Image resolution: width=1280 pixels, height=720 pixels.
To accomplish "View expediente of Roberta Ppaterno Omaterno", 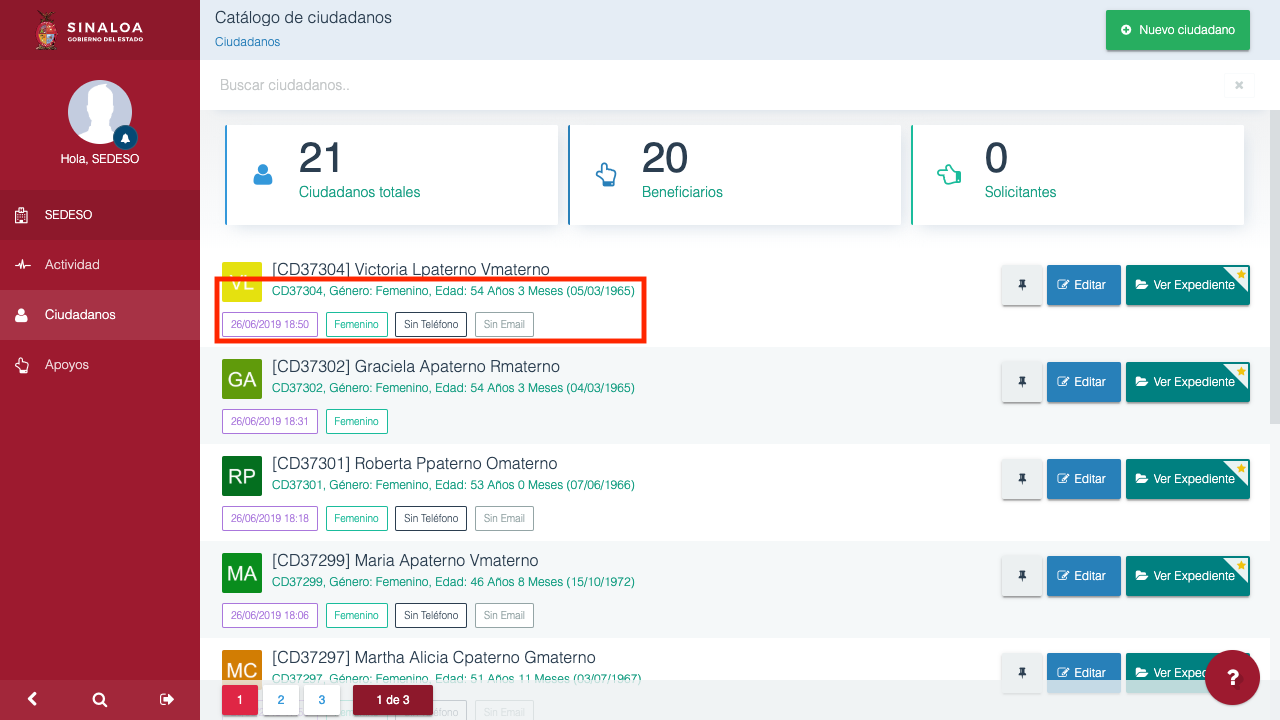I will (x=1188, y=479).
